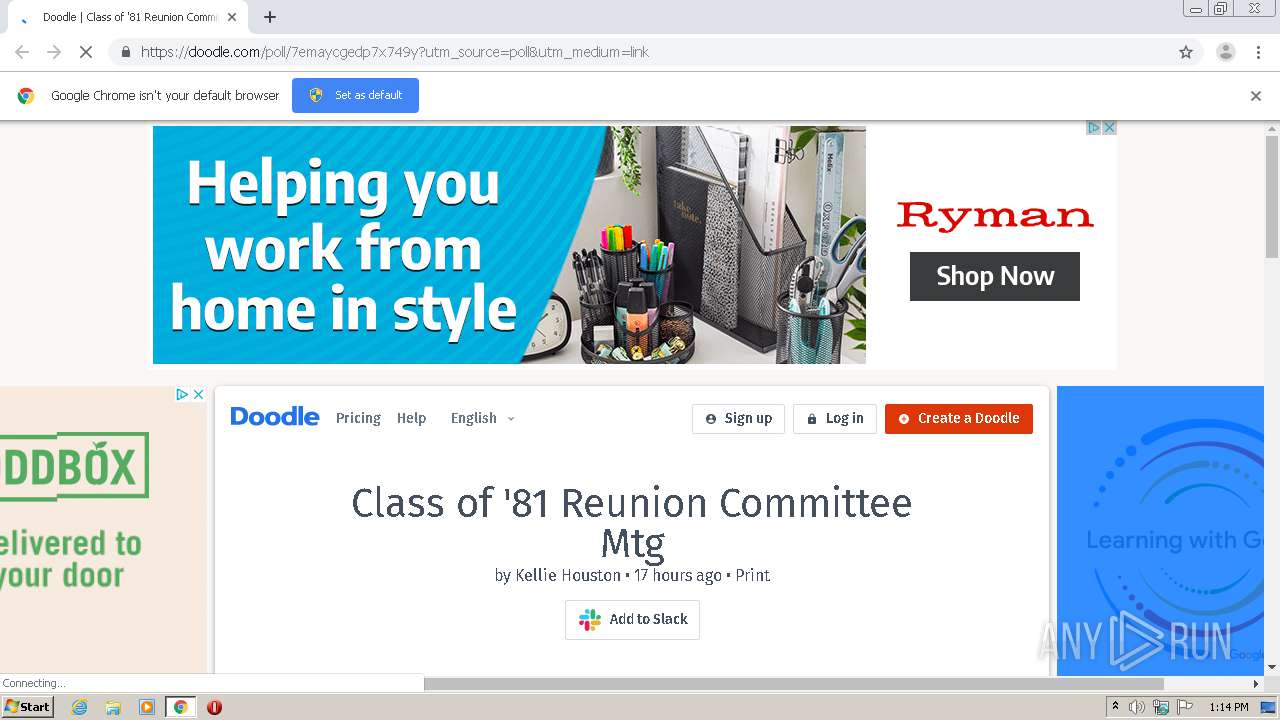Image resolution: width=1280 pixels, height=720 pixels.
Task: Click the red stop-sign taskbar icon
Action: click(214, 707)
